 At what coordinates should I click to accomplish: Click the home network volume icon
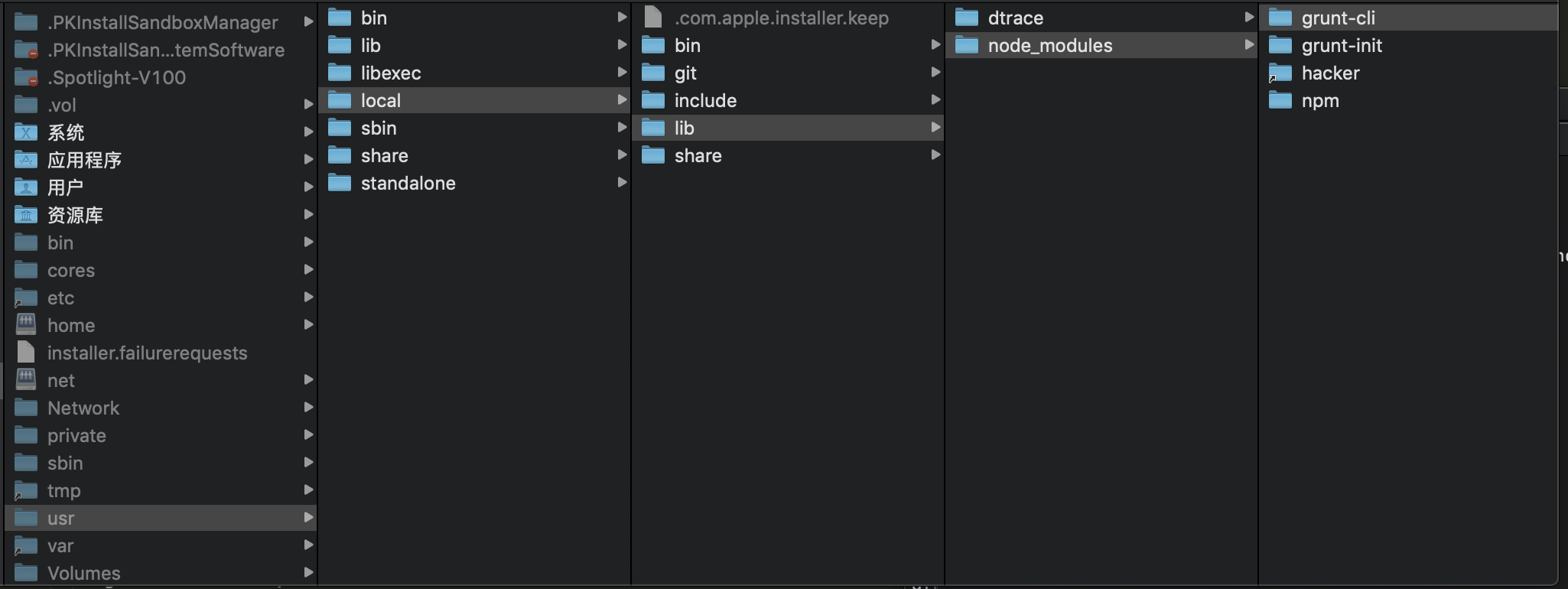(26, 325)
